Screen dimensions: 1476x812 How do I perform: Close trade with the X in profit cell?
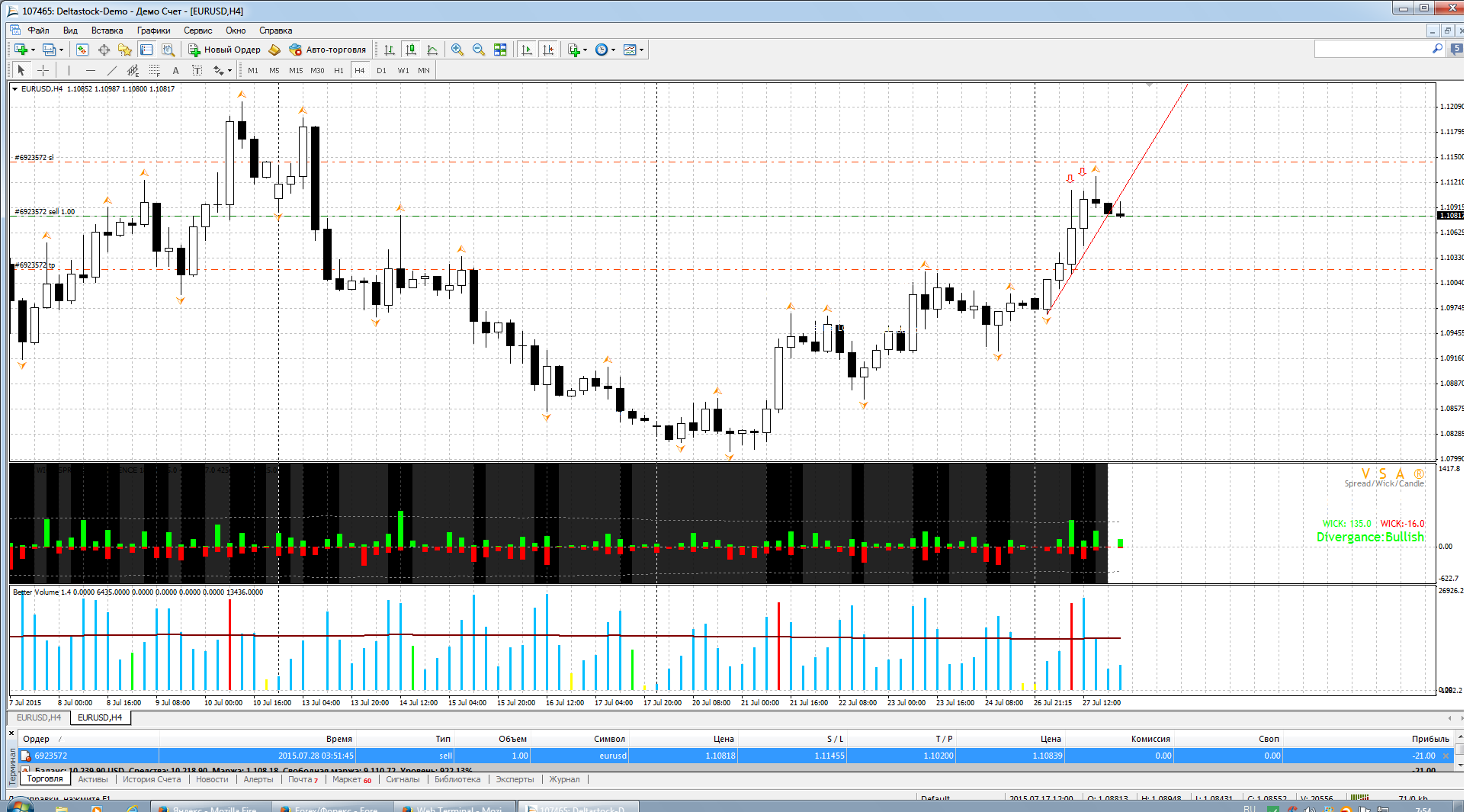[1446, 756]
